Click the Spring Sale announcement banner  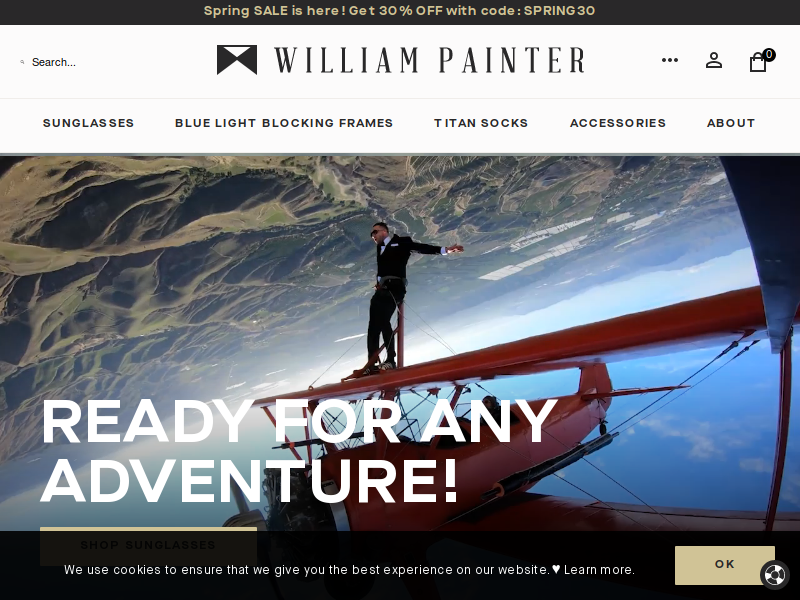400,11
